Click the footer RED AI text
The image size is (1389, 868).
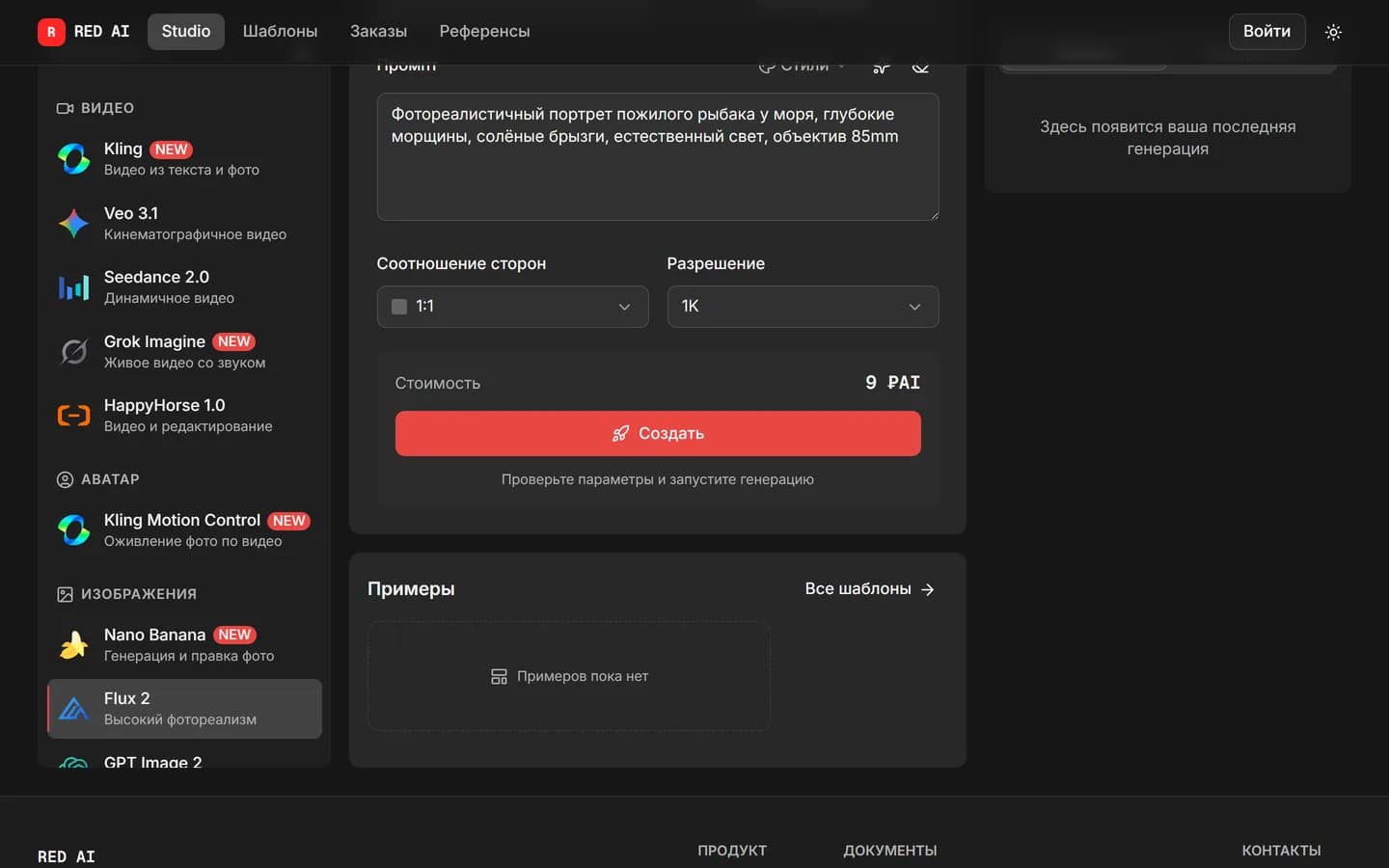[x=67, y=856]
